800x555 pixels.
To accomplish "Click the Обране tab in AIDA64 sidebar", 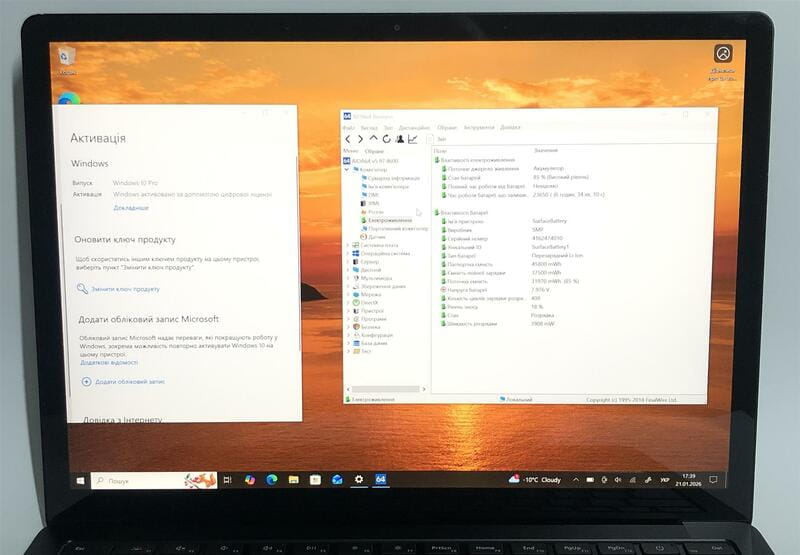I will (374, 151).
